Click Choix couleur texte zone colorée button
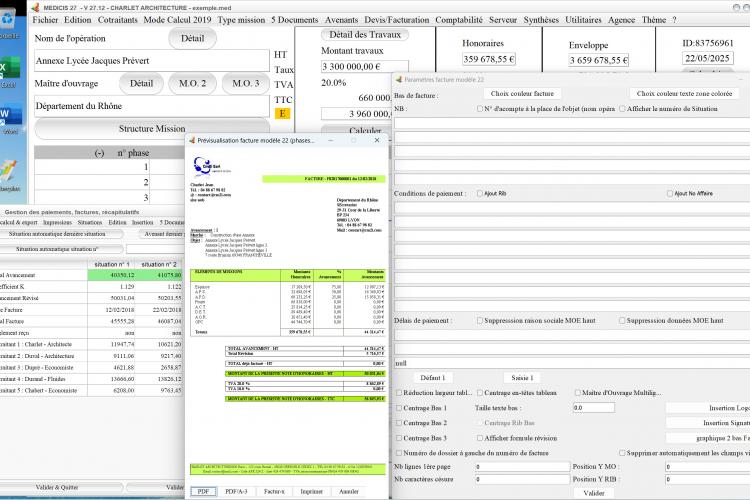This screenshot has width=750, height=500. [x=684, y=93]
